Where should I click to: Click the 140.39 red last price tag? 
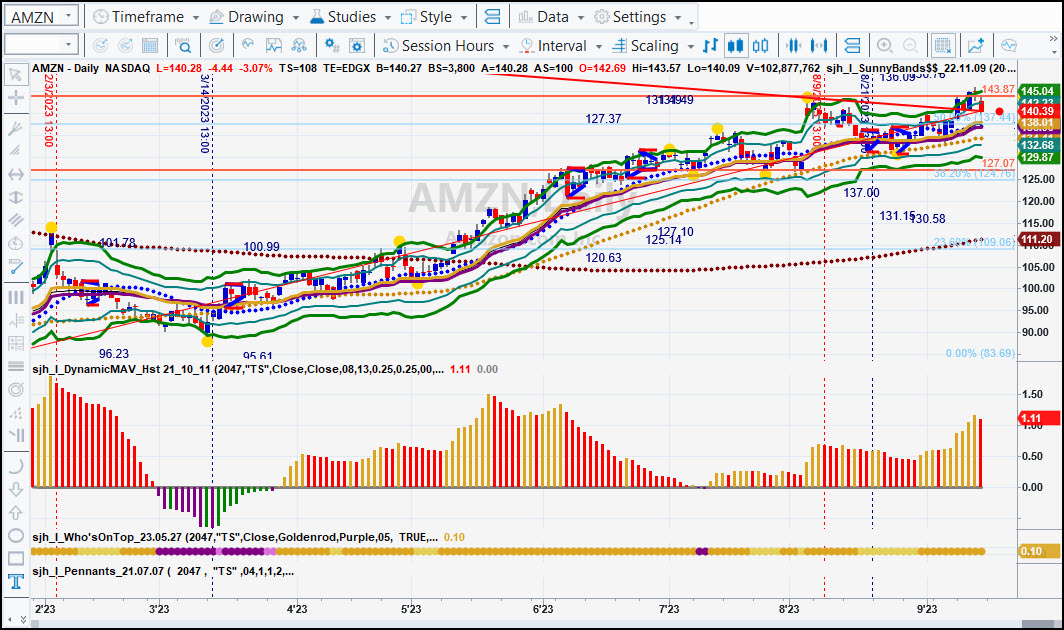[x=1038, y=111]
